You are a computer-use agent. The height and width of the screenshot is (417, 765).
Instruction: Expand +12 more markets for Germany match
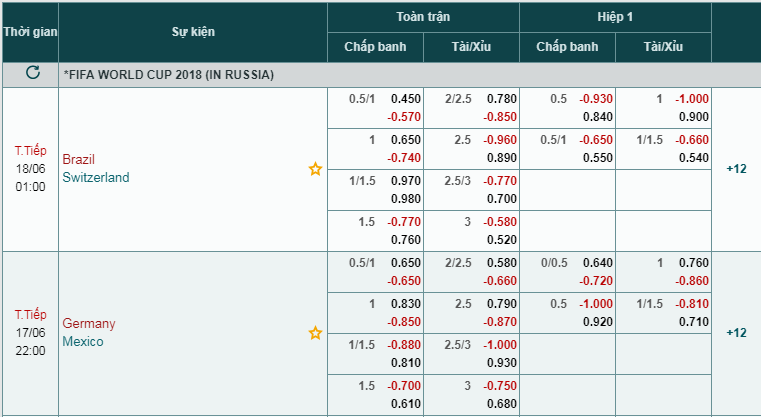coord(736,333)
